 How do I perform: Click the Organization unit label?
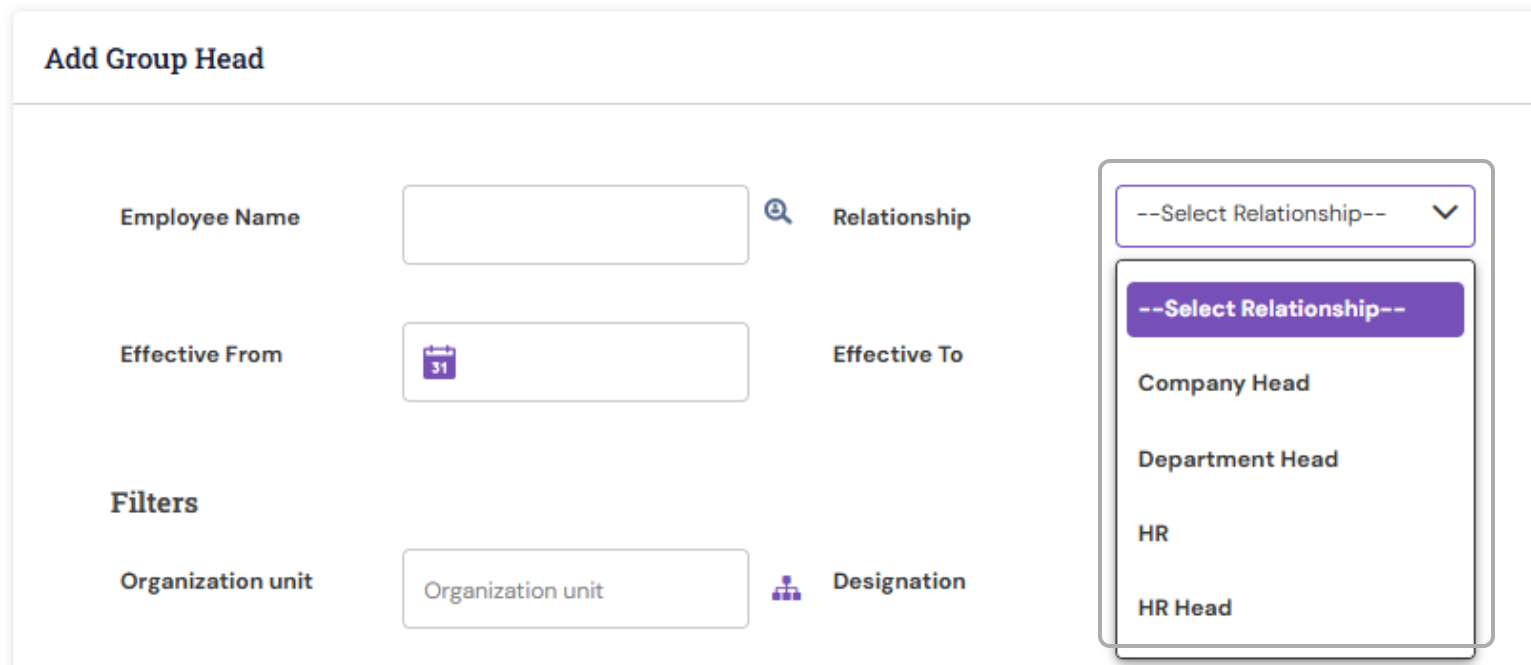216,581
